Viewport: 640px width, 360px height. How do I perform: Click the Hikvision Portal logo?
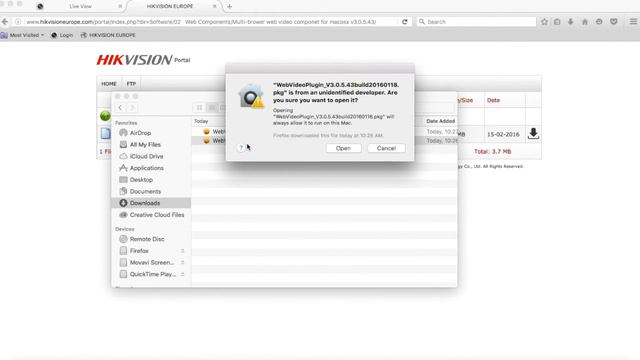pyautogui.click(x=143, y=60)
